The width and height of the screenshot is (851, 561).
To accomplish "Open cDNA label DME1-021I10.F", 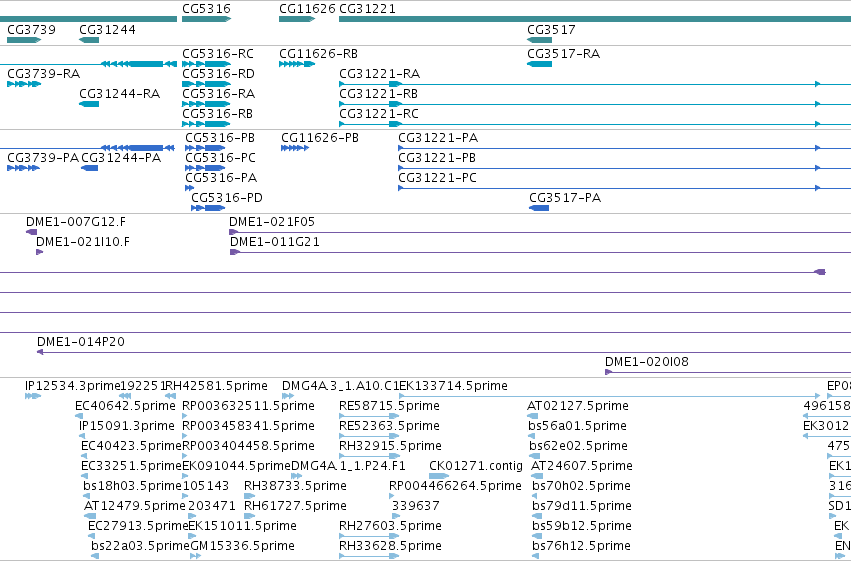I will click(83, 242).
